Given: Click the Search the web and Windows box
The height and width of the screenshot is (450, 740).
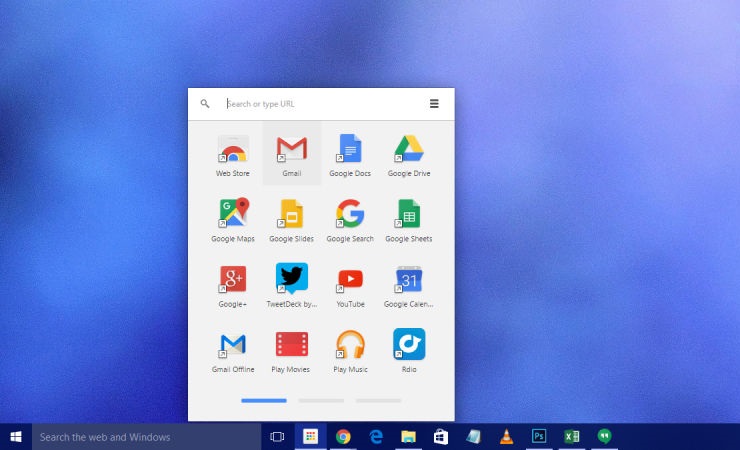Looking at the screenshot, I should (146, 437).
